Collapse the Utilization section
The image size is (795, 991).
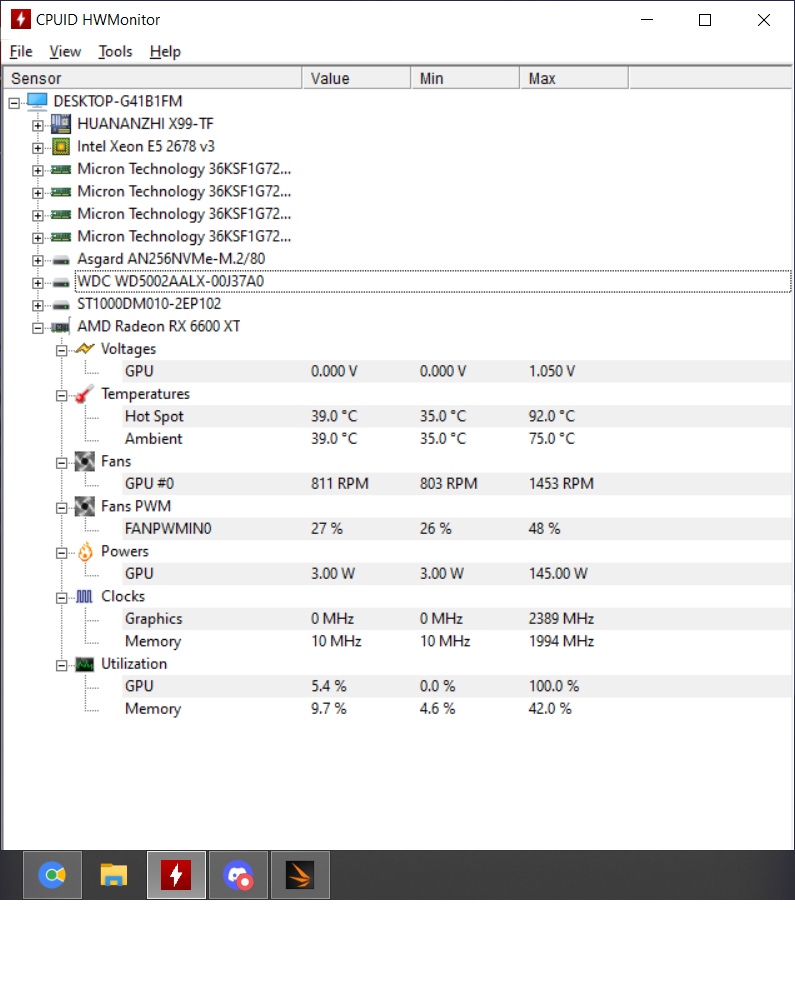(x=61, y=665)
